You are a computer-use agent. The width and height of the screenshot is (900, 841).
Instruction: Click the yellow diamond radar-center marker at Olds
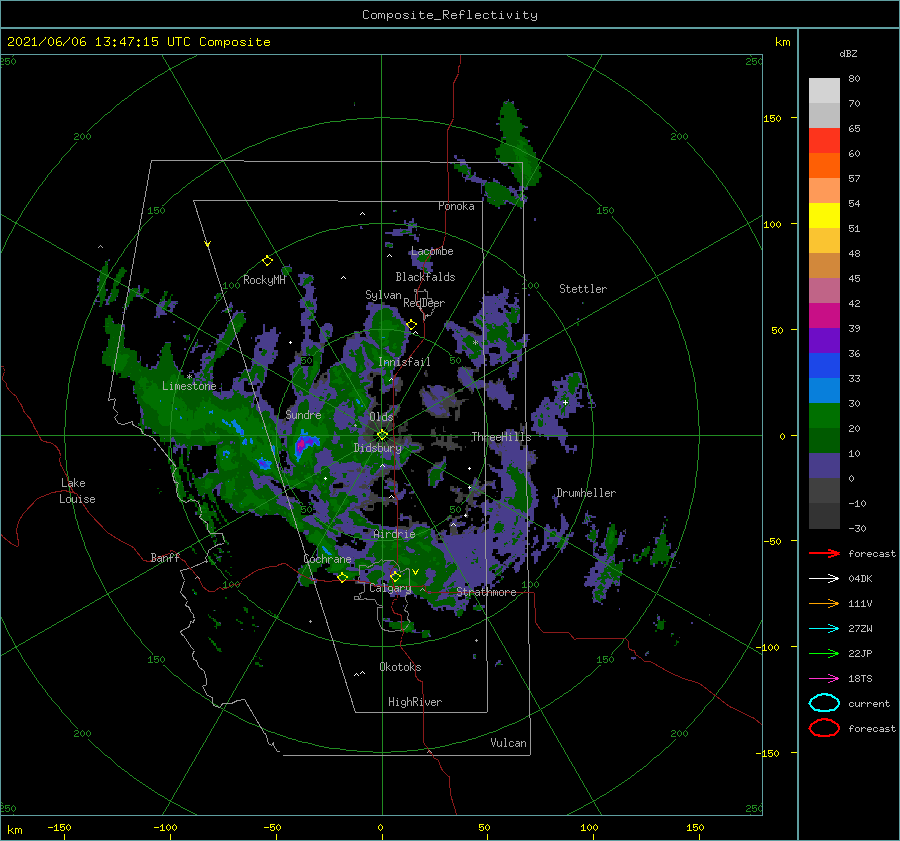[x=382, y=435]
